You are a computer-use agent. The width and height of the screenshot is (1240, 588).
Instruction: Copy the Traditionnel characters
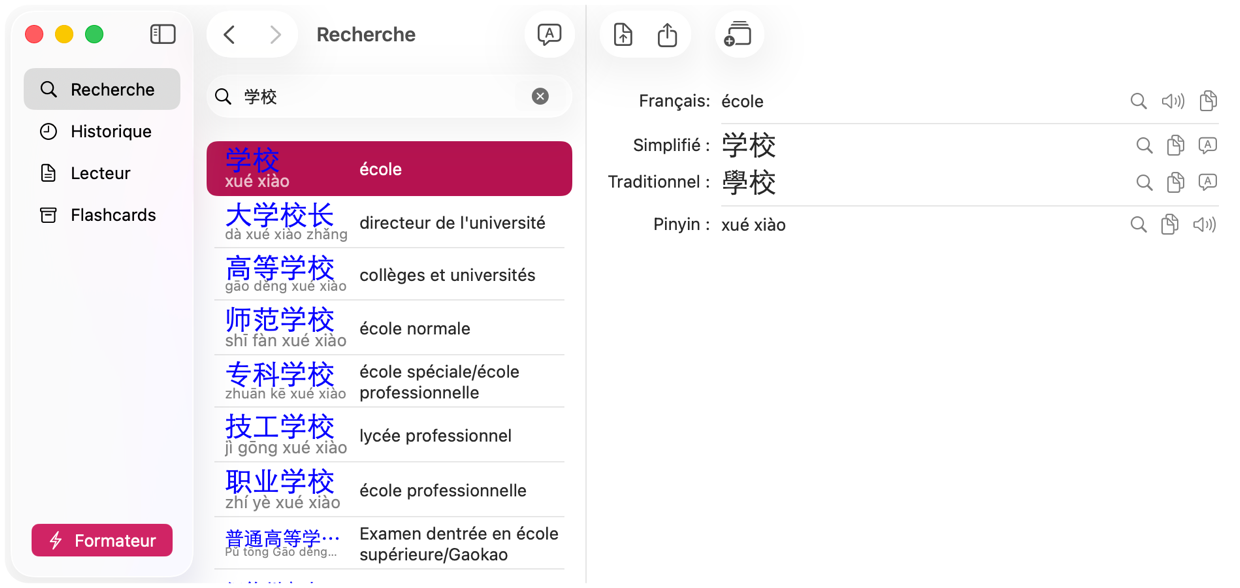click(x=1176, y=183)
